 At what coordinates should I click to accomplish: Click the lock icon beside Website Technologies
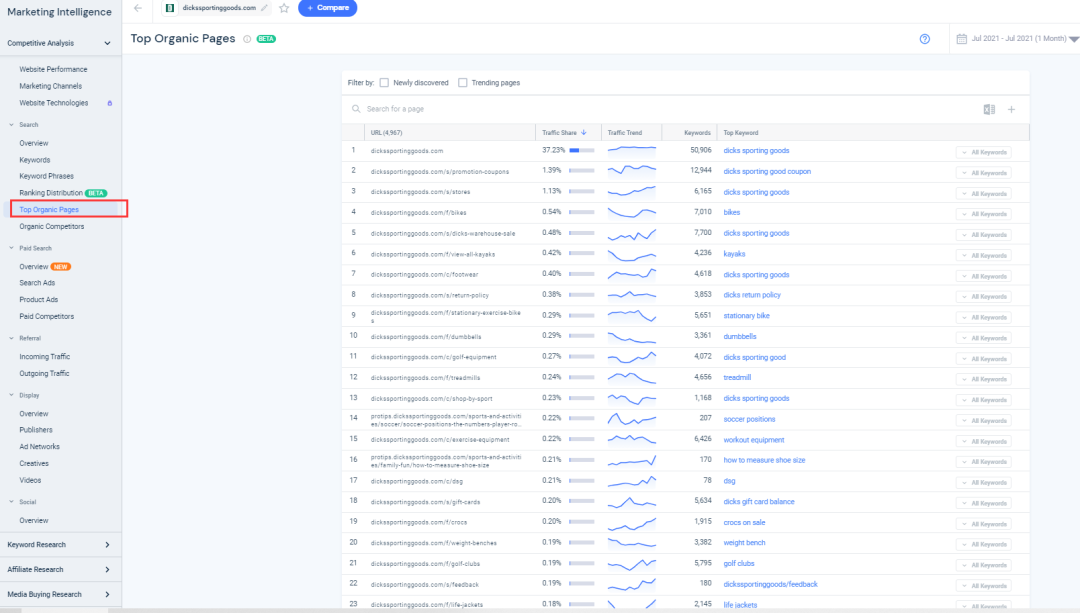coord(110,103)
